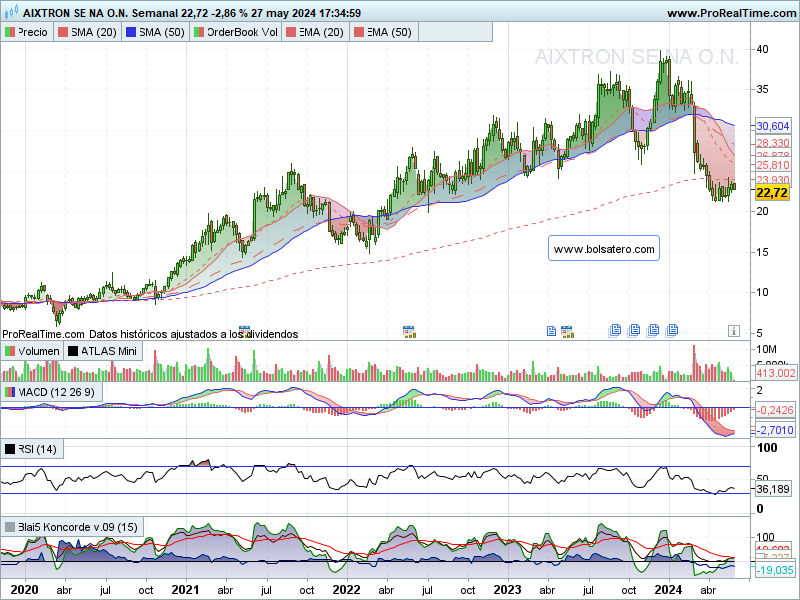Image resolution: width=800 pixels, height=600 pixels.
Task: Visit the www.ProRealTime.com link in the header
Action: coord(731,13)
